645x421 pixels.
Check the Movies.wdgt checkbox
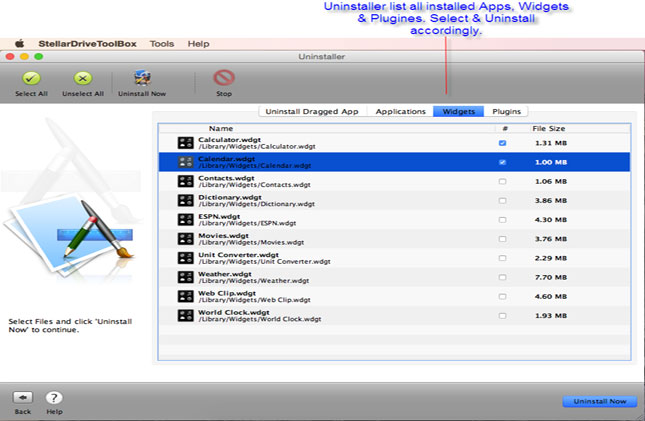[x=502, y=239]
